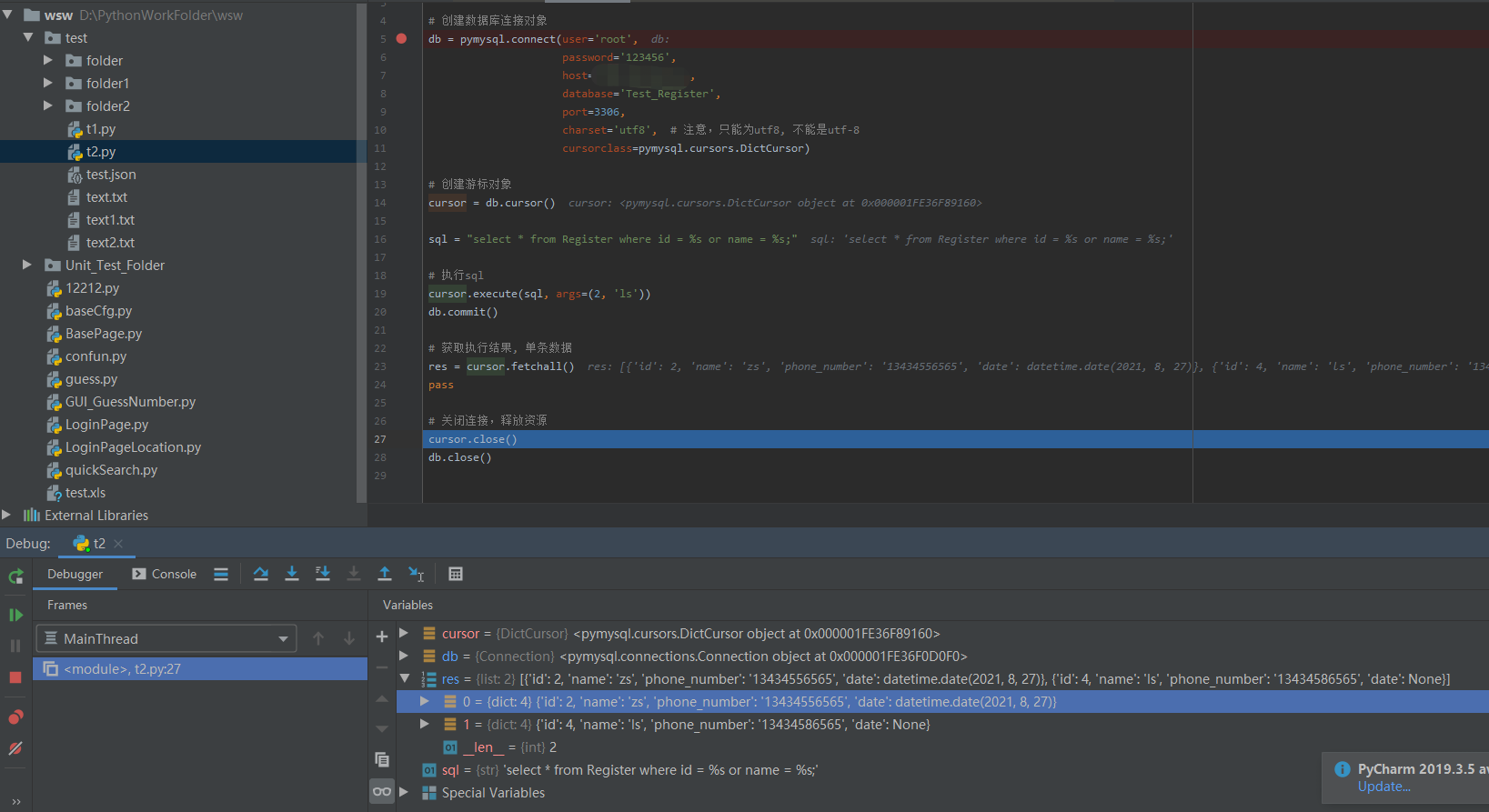
Task: Collapse the res list variable
Action: pos(405,678)
